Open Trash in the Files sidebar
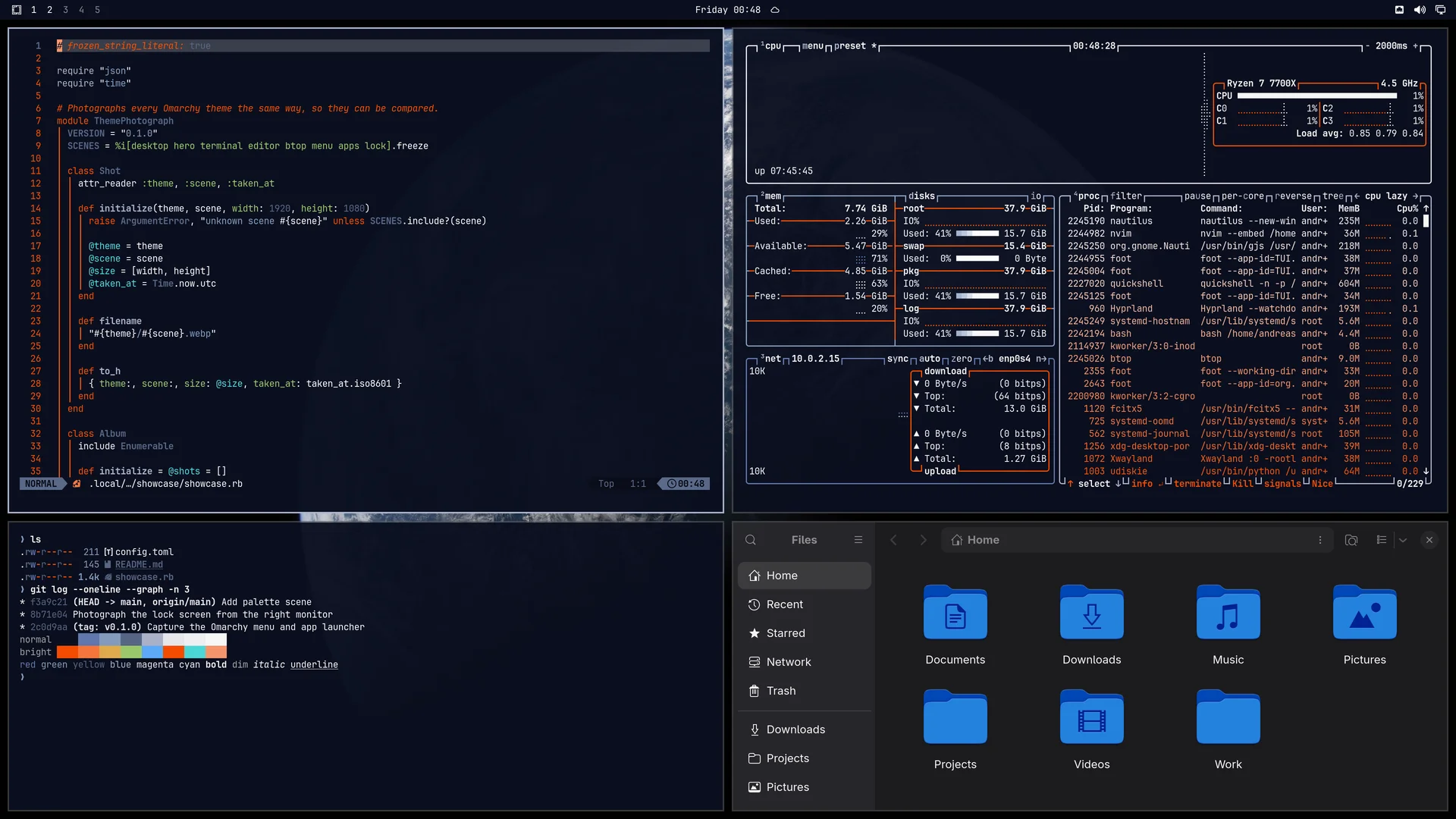This screenshot has width=1456, height=819. (x=805, y=691)
